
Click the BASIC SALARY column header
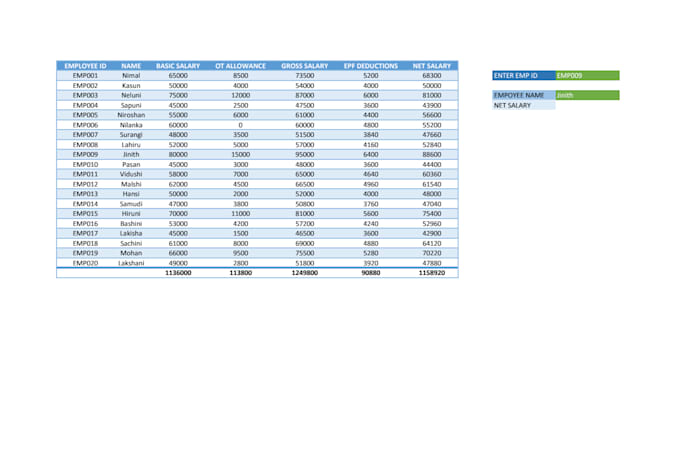(x=178, y=66)
